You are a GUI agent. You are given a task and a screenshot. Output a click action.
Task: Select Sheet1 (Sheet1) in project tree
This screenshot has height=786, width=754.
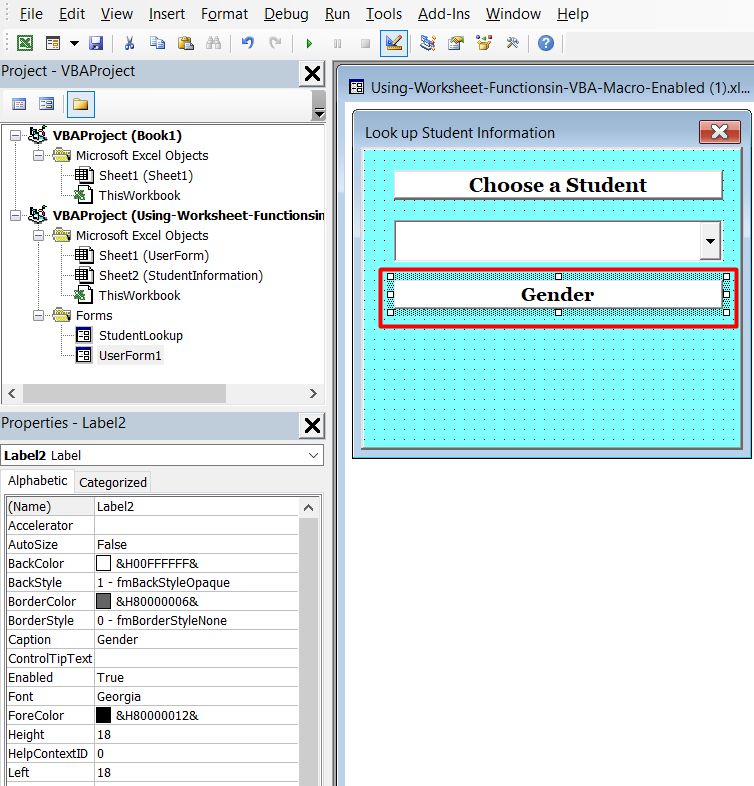145,175
